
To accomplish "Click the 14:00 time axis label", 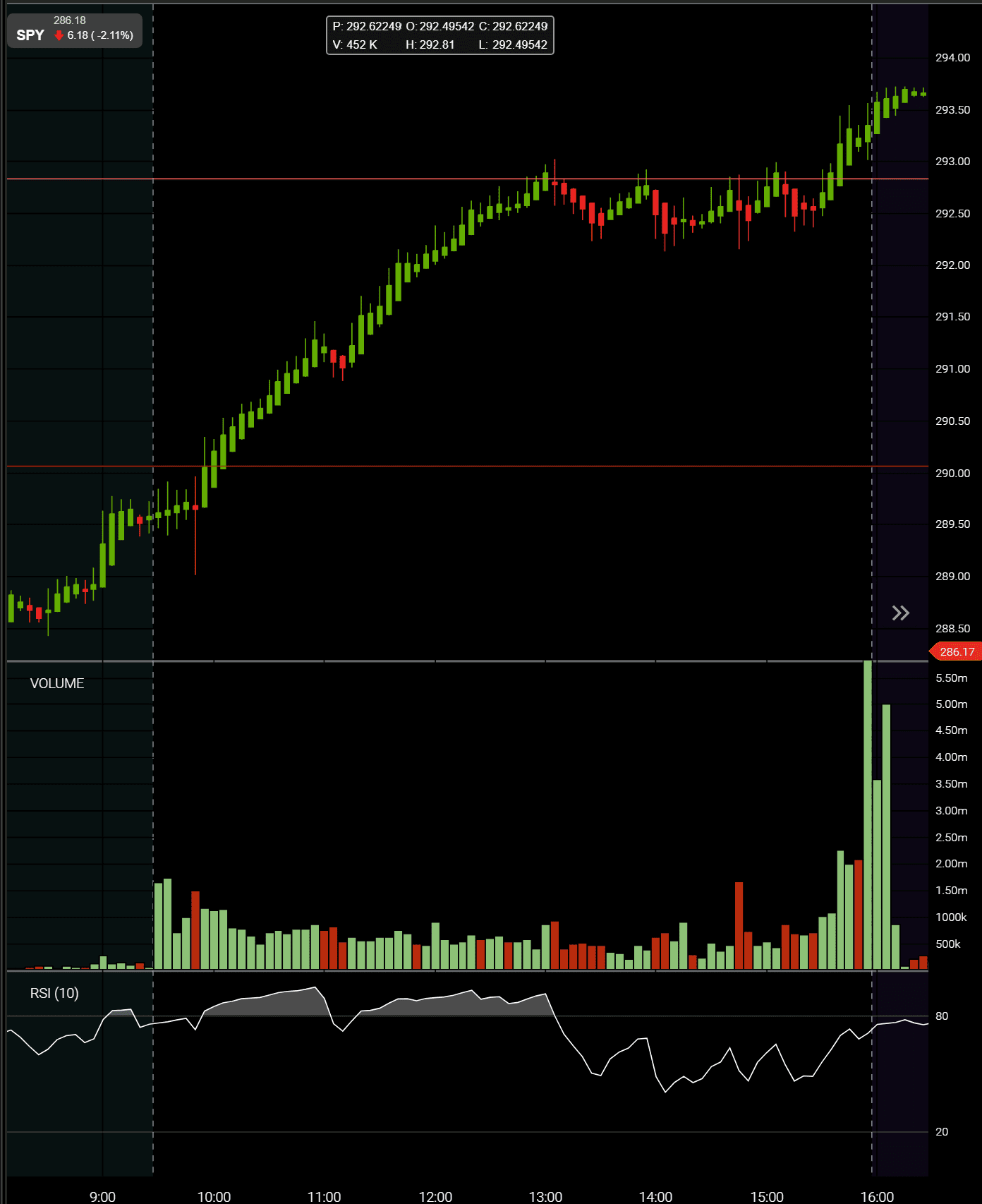I will 655,1196.
